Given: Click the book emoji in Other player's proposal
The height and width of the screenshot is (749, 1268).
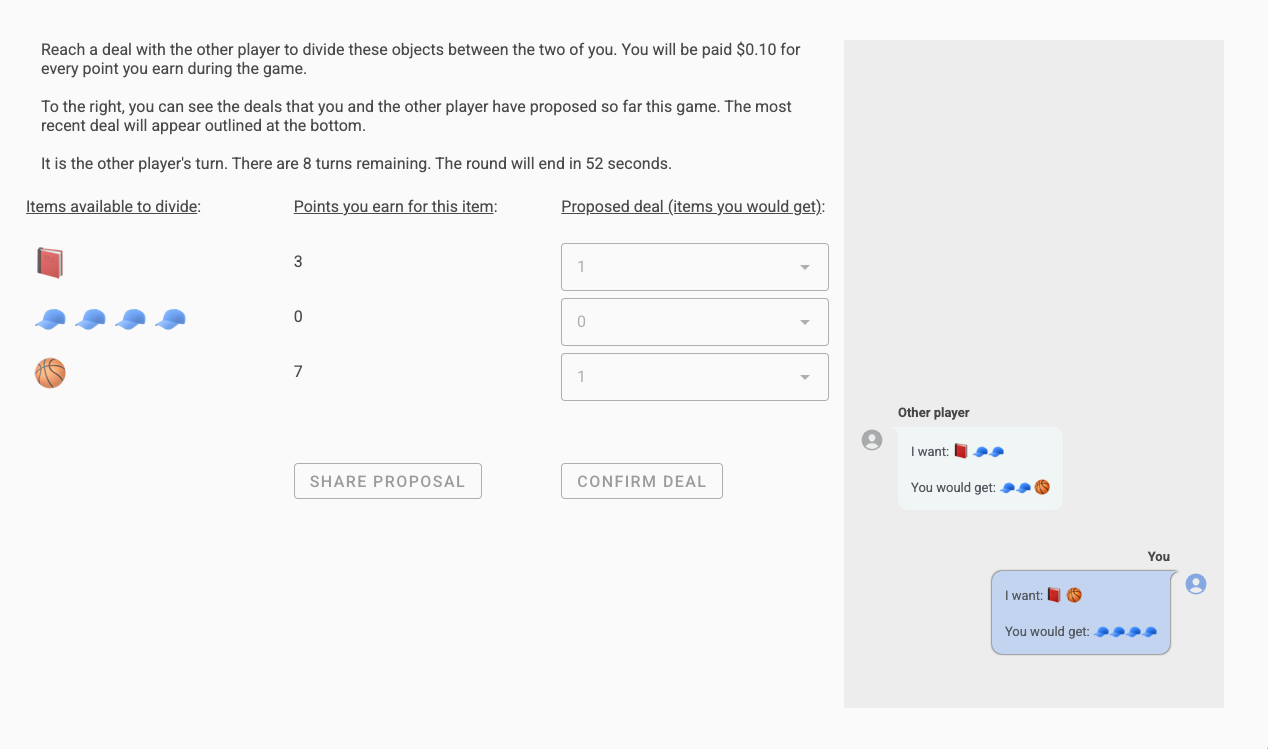Looking at the screenshot, I should [x=960, y=452].
